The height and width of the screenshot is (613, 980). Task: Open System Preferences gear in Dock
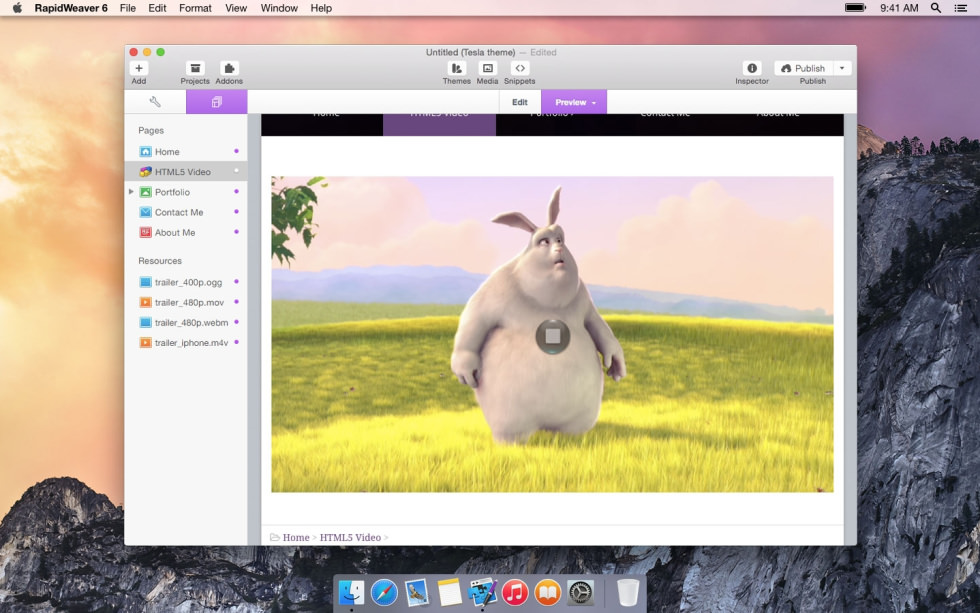click(580, 592)
